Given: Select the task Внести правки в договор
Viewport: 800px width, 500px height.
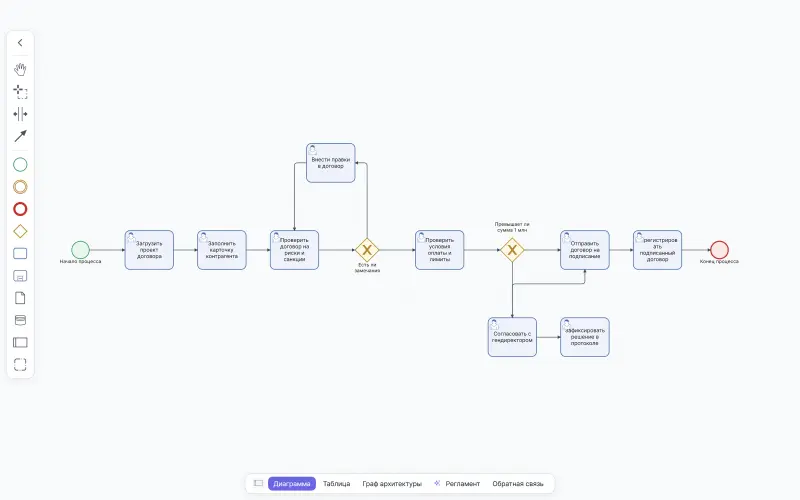Looking at the screenshot, I should (x=331, y=163).
